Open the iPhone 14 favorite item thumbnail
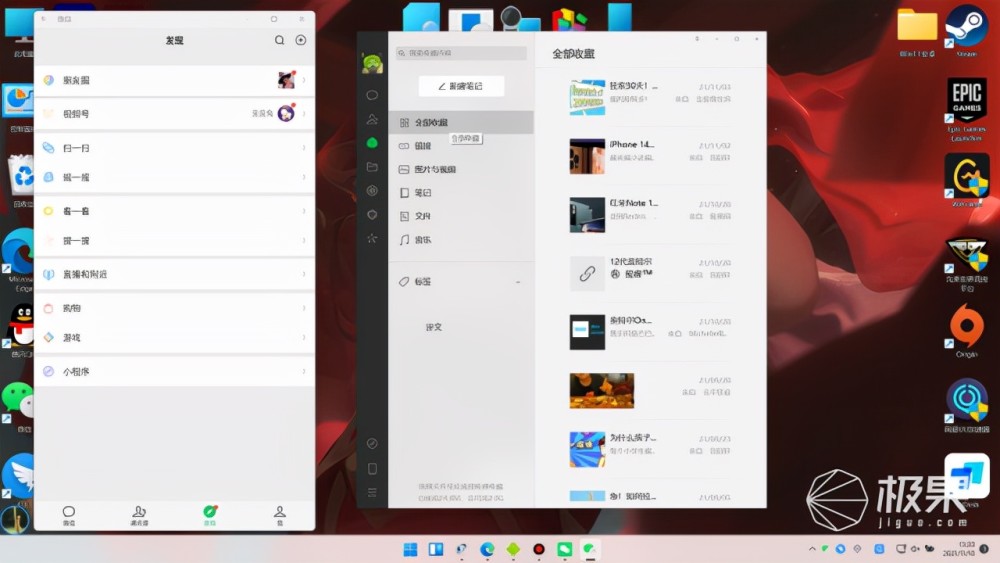Viewport: 1000px width, 563px height. [587, 156]
